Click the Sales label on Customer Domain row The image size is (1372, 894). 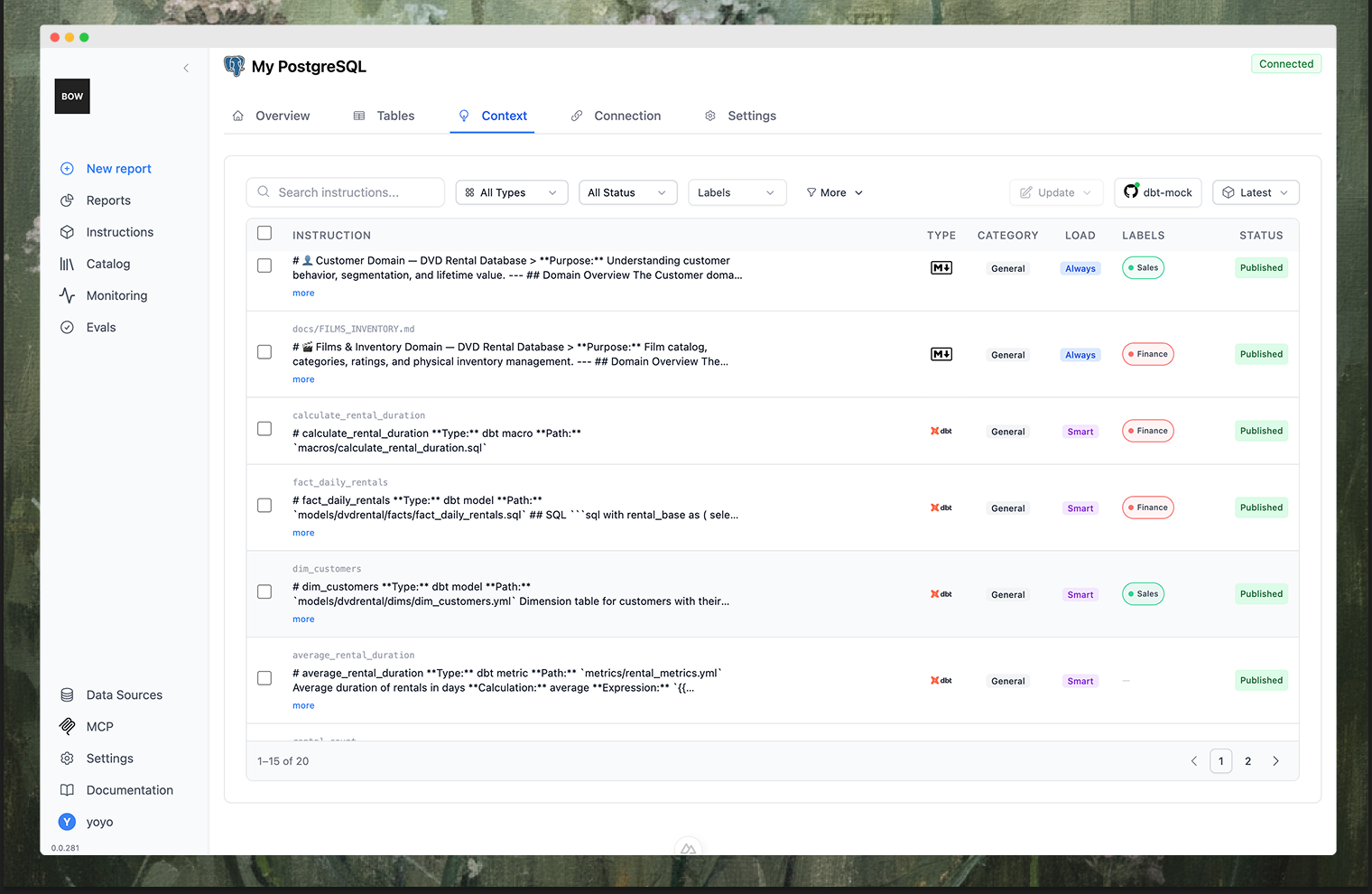coord(1143,267)
